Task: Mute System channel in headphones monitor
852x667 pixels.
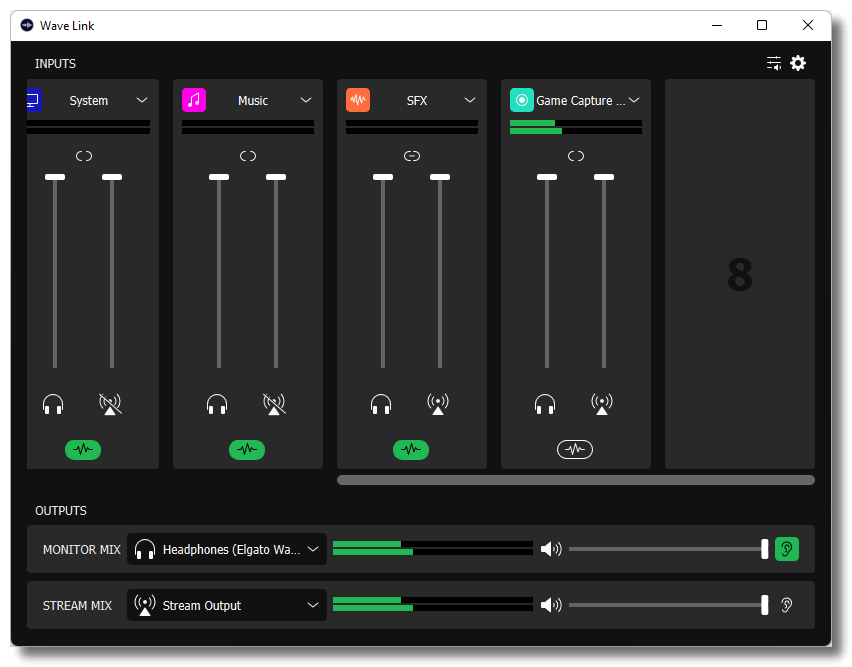Action: click(x=53, y=404)
